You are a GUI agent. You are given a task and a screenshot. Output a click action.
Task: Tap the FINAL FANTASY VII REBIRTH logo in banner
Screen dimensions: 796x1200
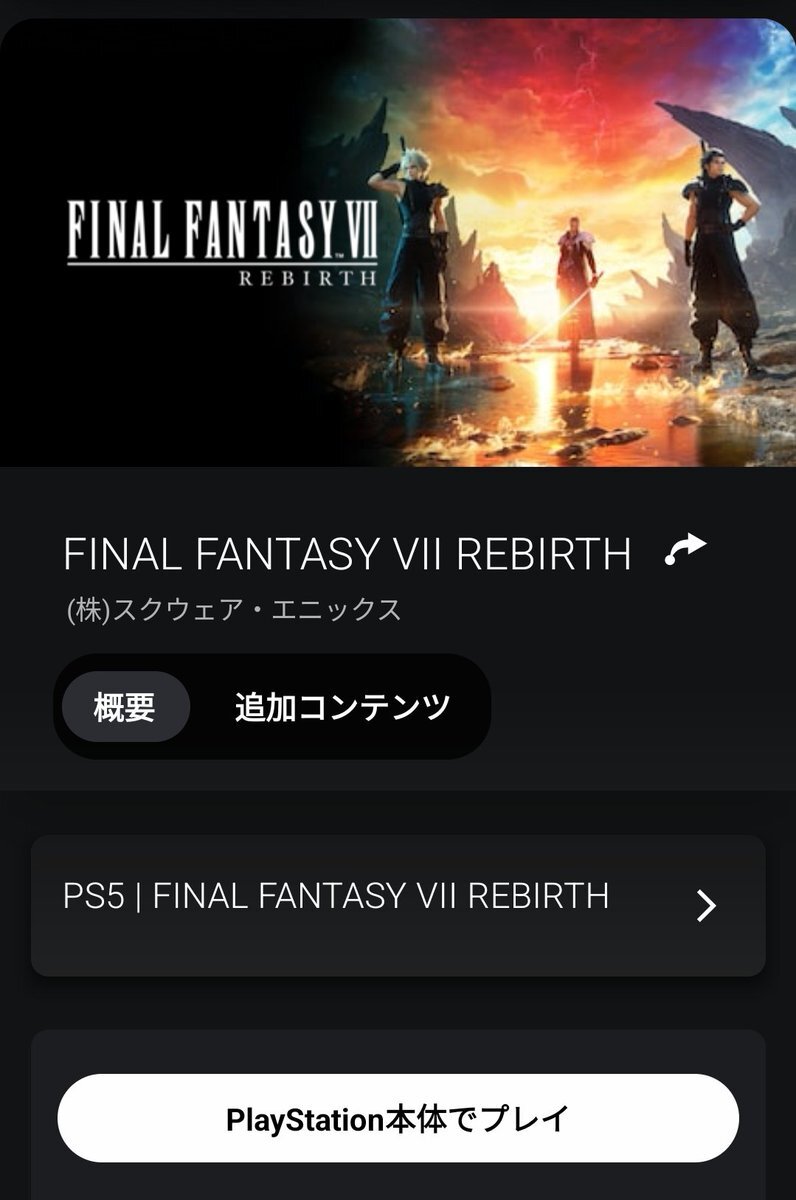click(x=222, y=241)
